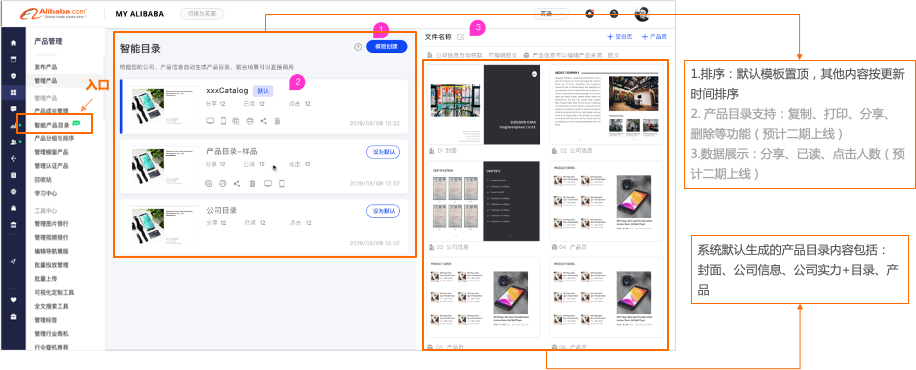Open 管理认证产品 in the side menu
This screenshot has height=370, width=916.
tap(51, 166)
